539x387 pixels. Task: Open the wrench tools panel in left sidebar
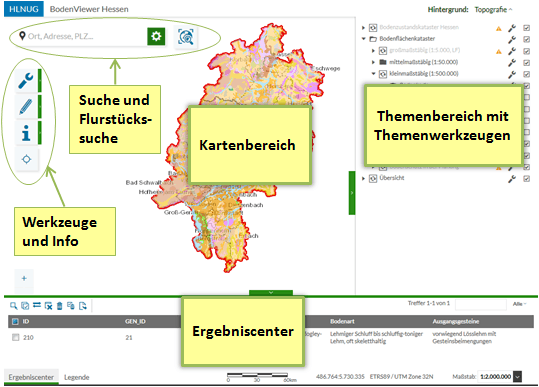[x=26, y=81]
